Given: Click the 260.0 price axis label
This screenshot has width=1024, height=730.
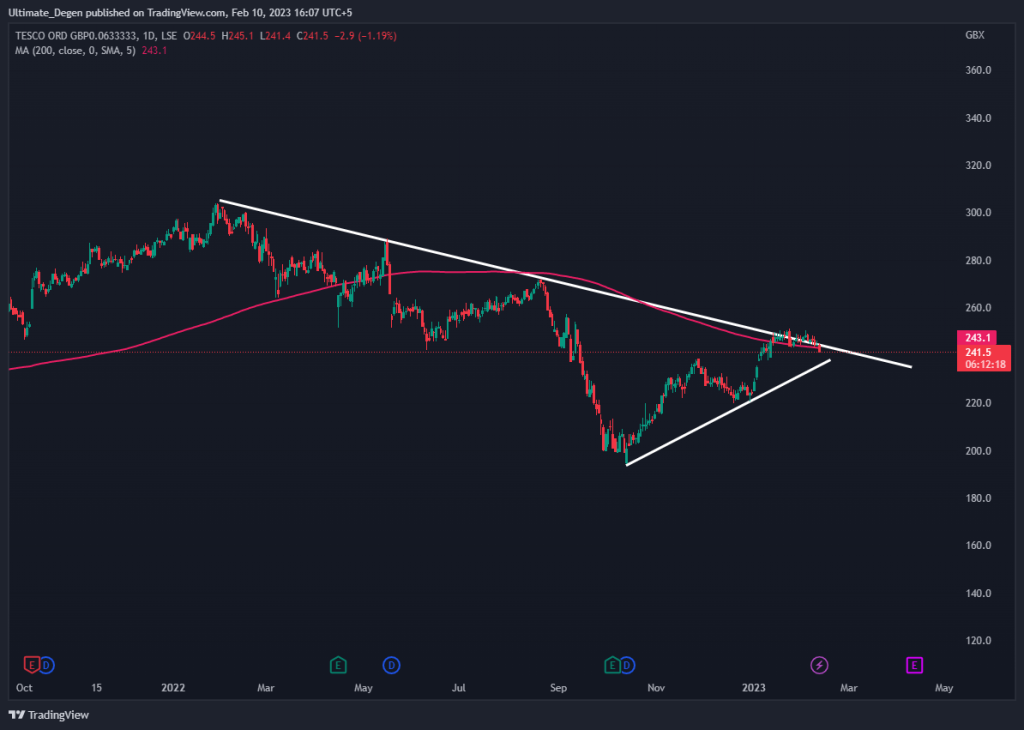Looking at the screenshot, I should point(978,308).
